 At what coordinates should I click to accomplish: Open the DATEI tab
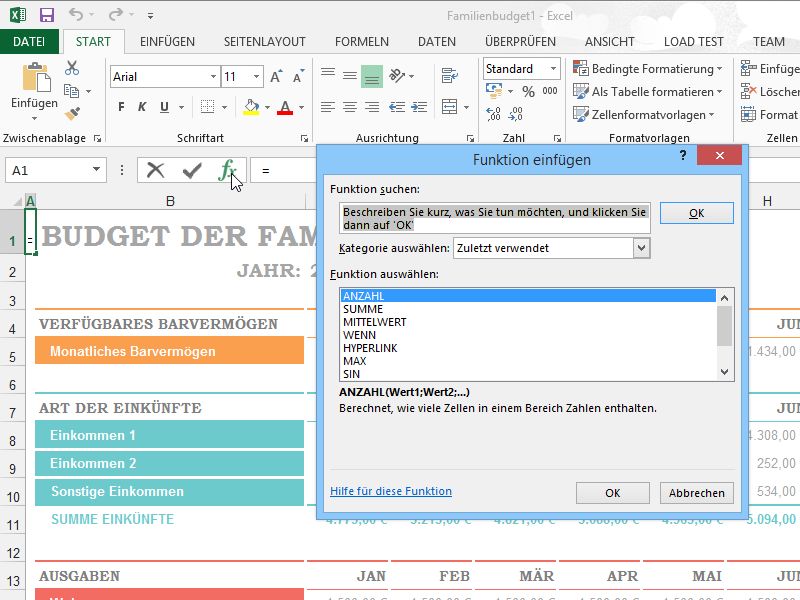tap(29, 42)
